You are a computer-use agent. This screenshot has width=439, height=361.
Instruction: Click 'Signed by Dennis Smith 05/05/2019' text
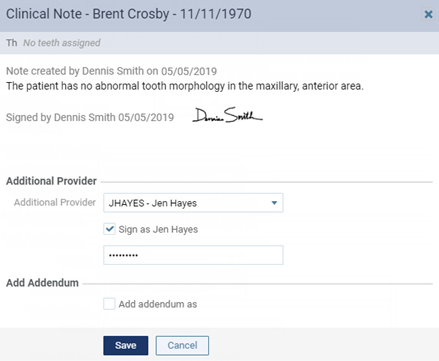pos(90,117)
